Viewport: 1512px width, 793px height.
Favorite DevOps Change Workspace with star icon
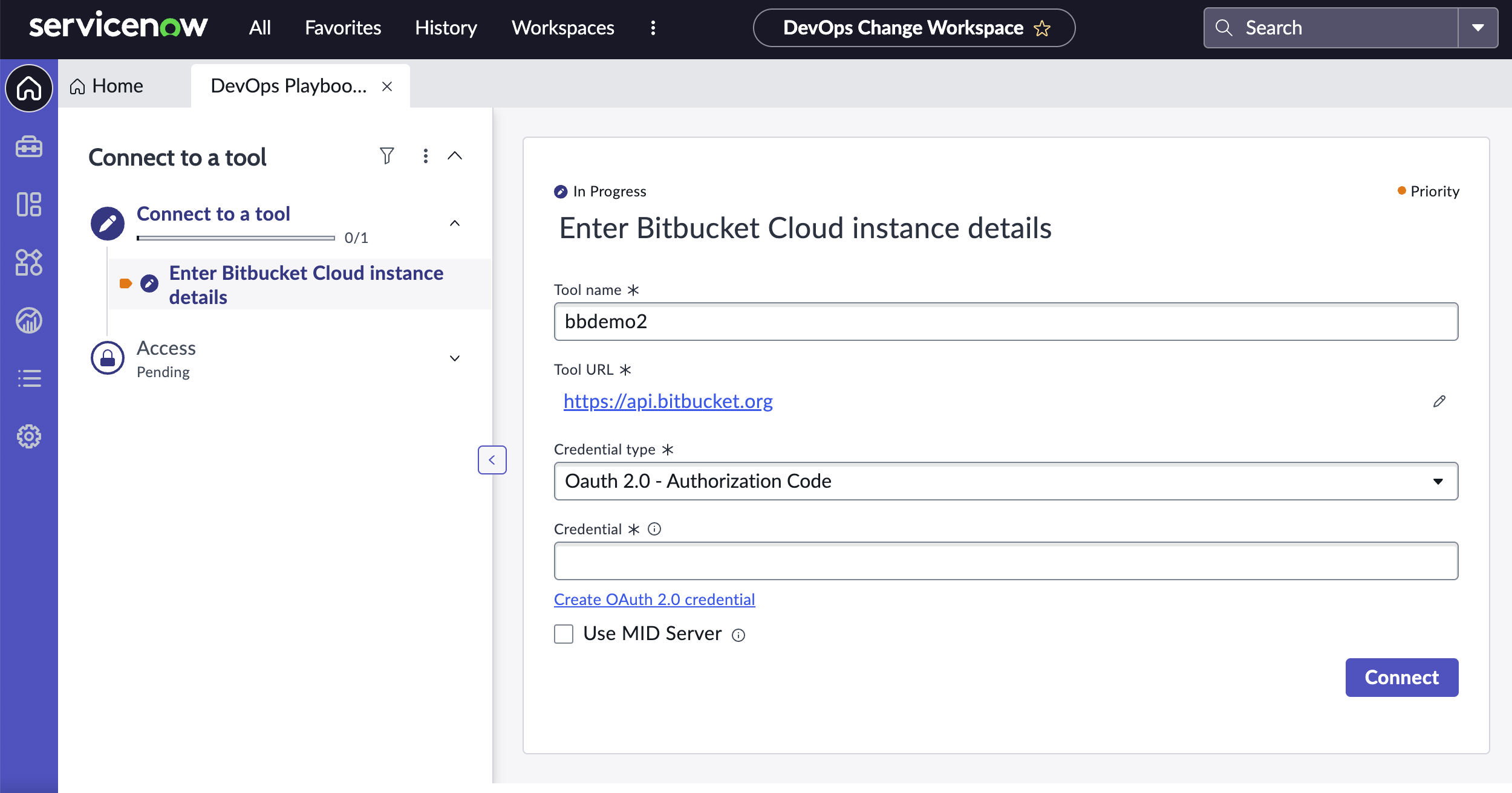pyautogui.click(x=1042, y=28)
